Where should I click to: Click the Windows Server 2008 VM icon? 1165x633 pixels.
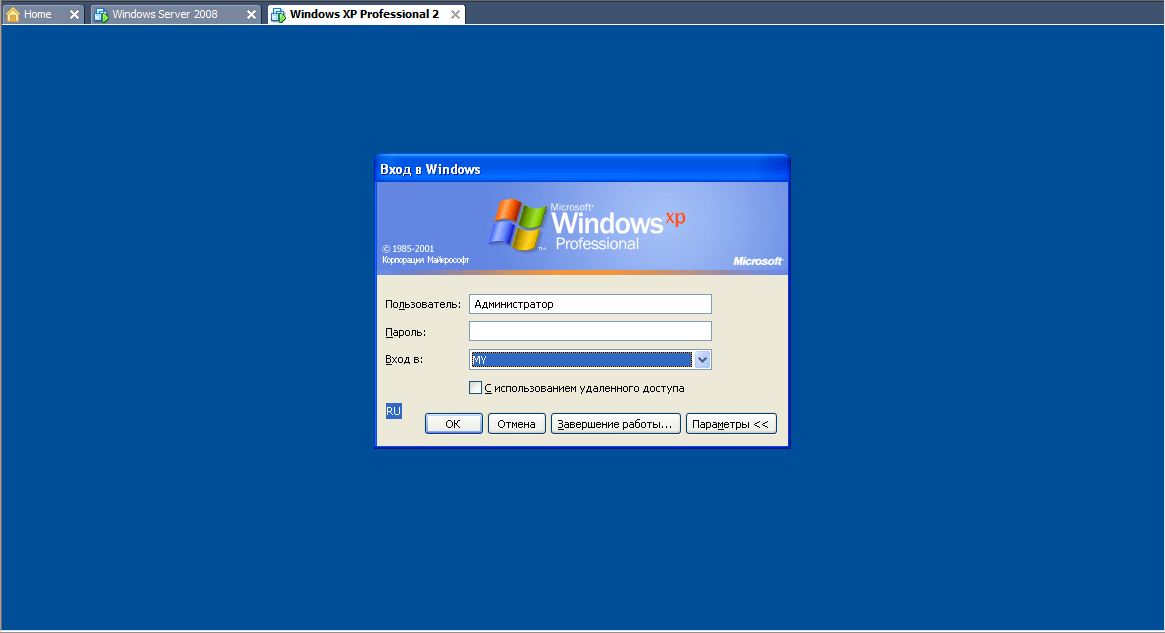click(x=101, y=14)
